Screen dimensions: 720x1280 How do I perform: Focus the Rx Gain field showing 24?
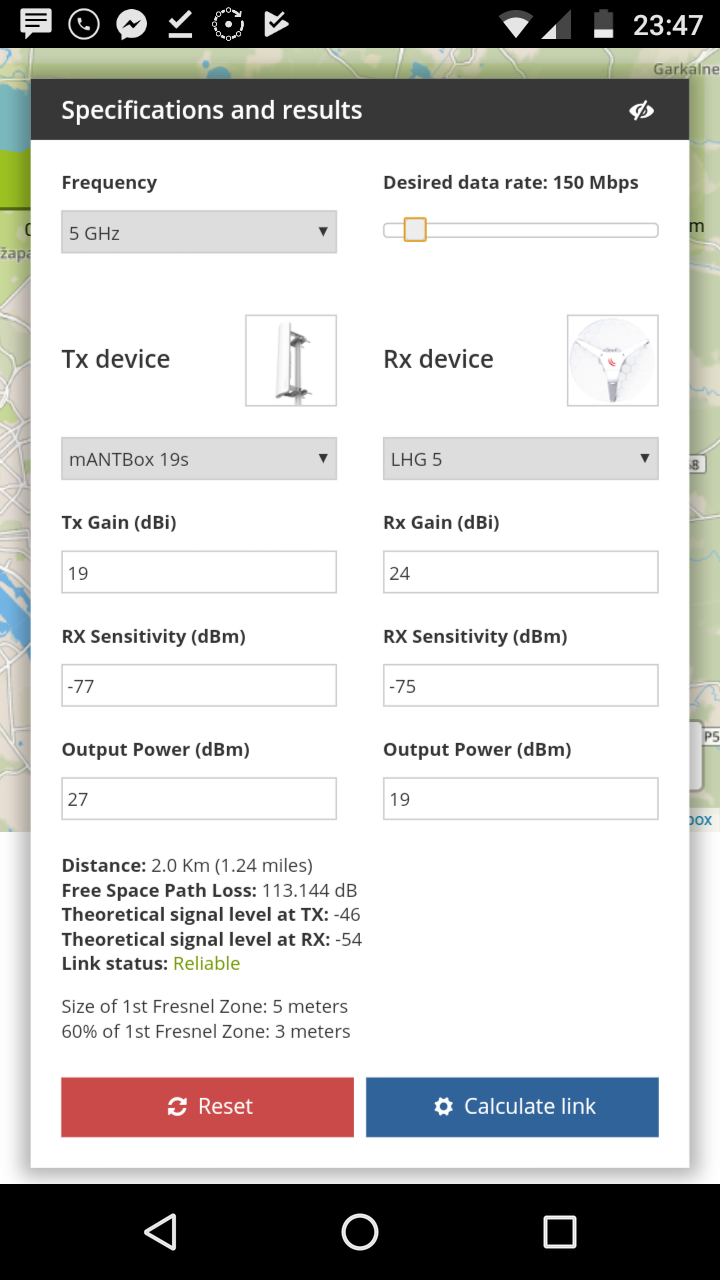(521, 572)
